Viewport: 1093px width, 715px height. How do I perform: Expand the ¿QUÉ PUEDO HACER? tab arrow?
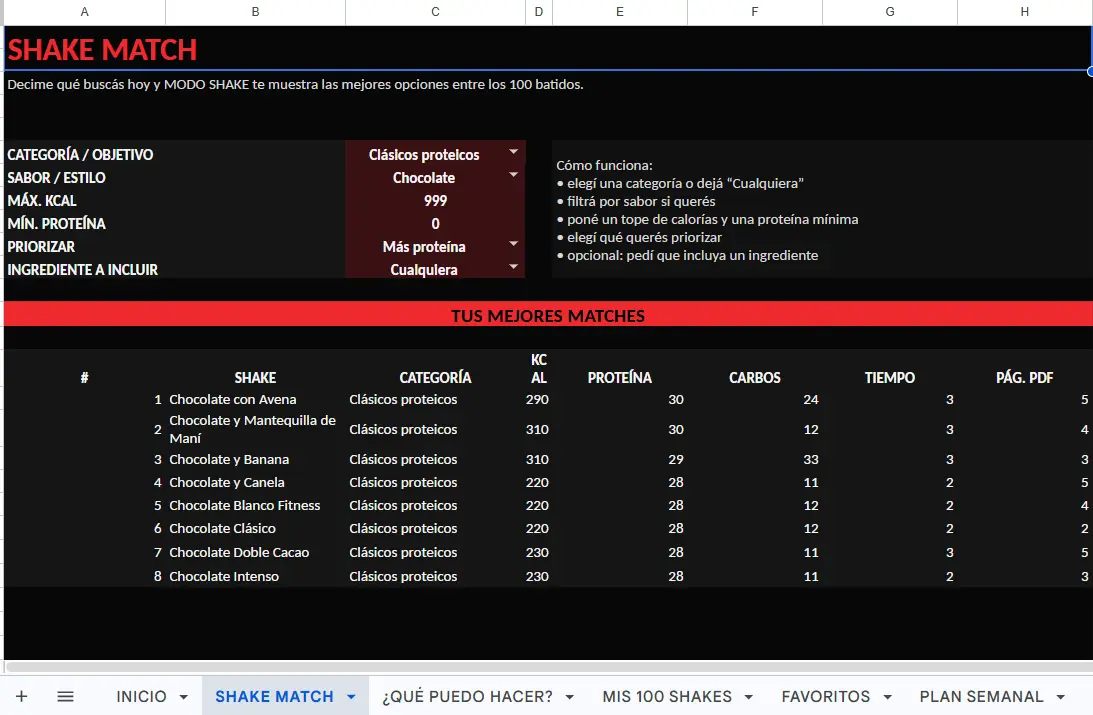[570, 697]
